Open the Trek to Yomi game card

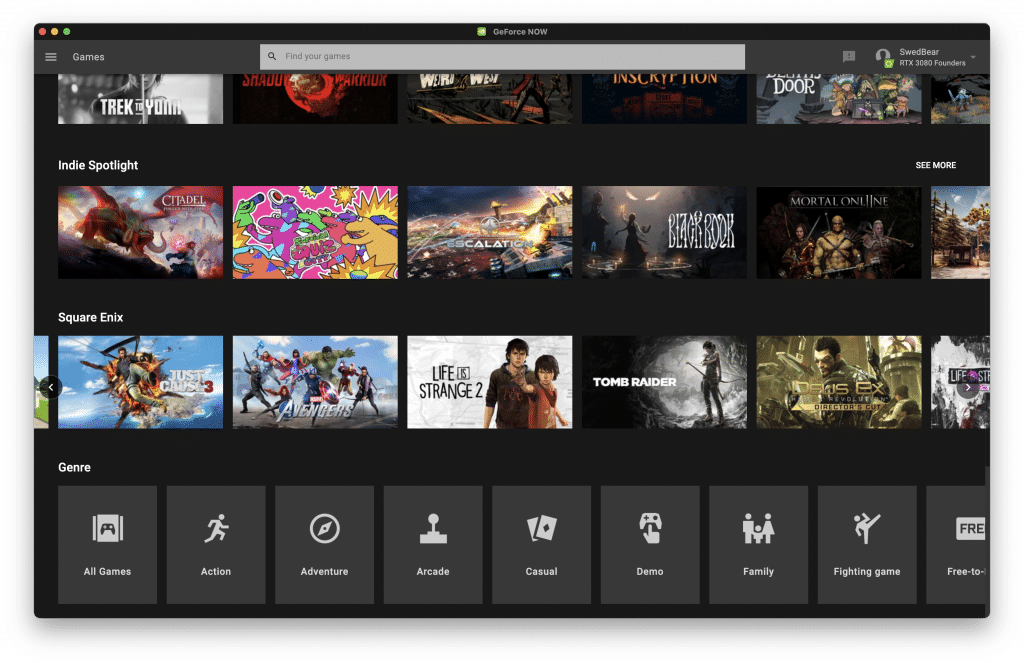click(140, 99)
